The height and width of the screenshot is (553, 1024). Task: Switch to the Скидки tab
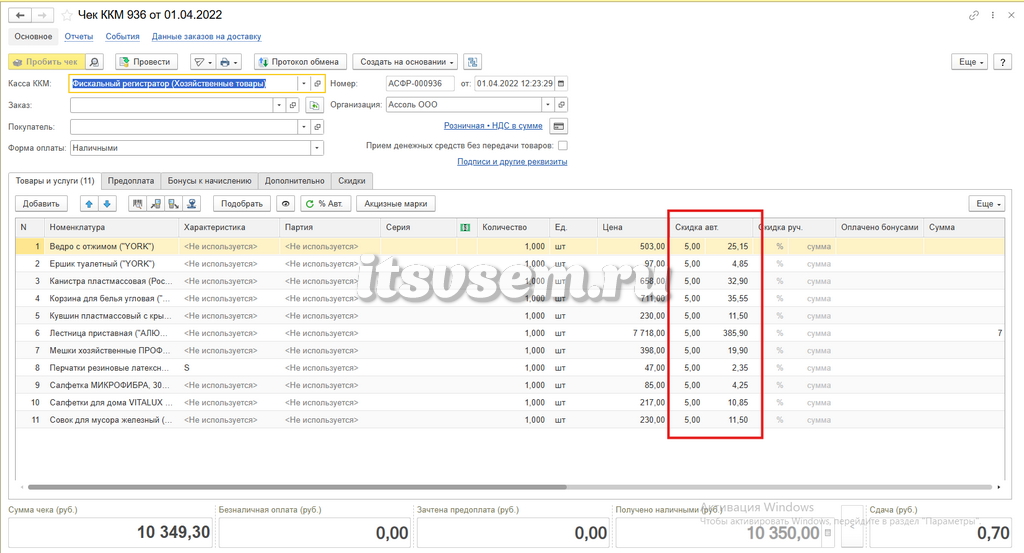351,181
